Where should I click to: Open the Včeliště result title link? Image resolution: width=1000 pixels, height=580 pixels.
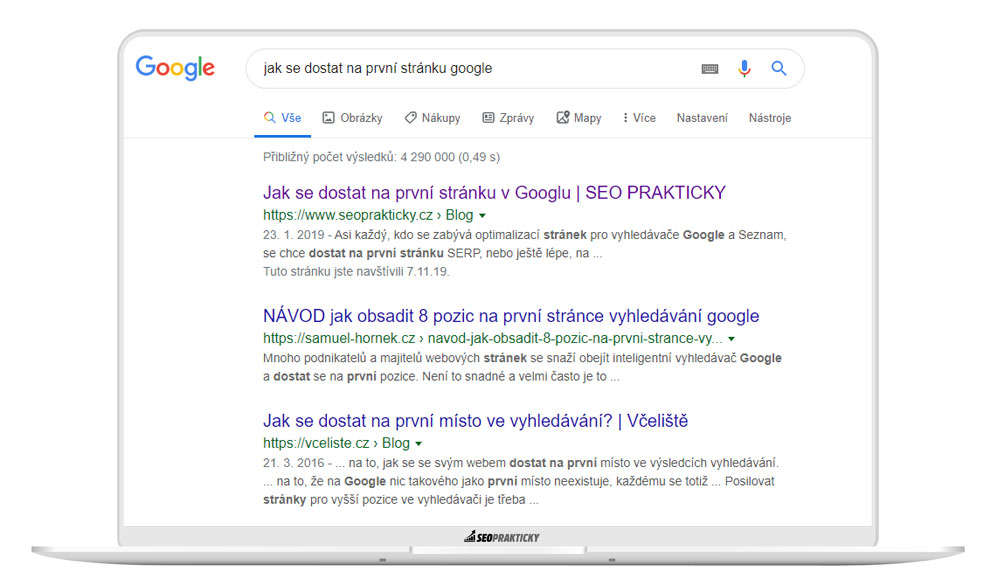475,420
